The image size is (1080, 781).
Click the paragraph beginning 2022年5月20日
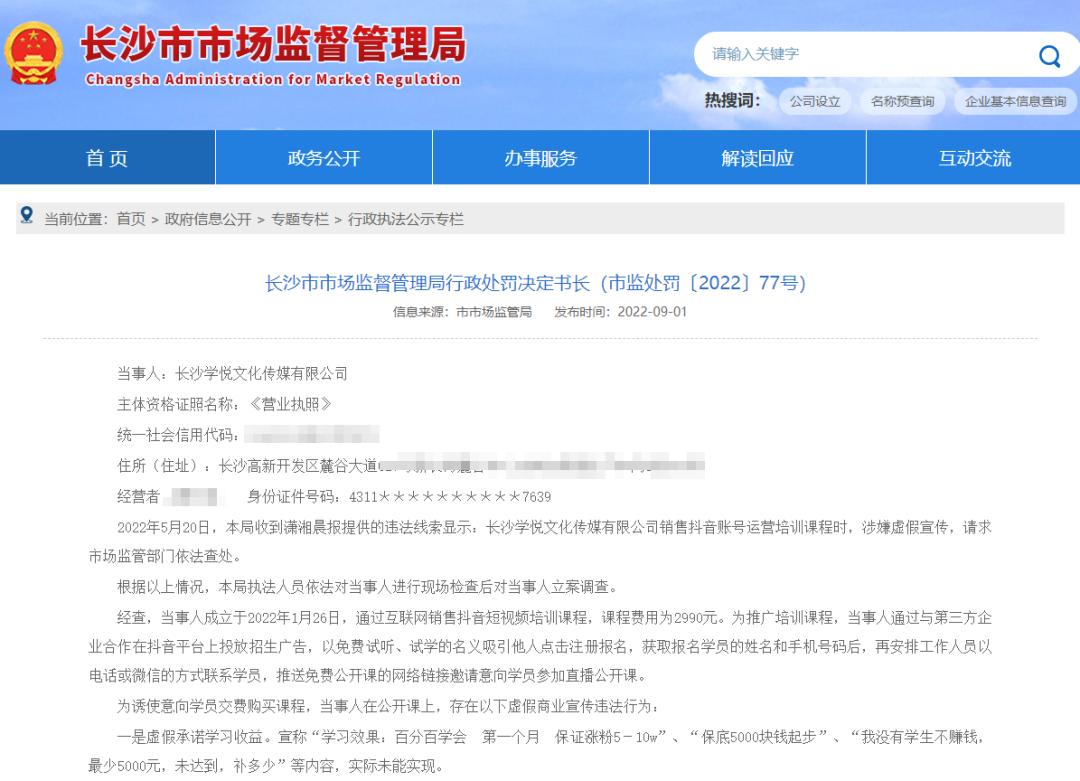(x=540, y=542)
